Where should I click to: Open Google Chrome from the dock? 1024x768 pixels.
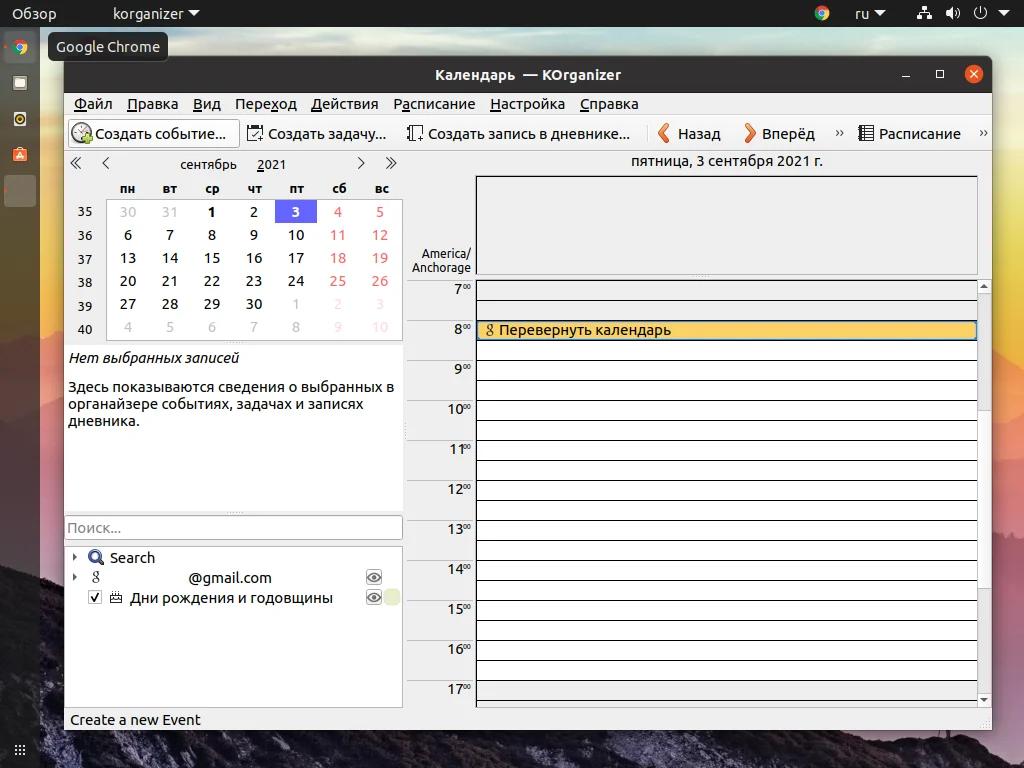tap(20, 47)
